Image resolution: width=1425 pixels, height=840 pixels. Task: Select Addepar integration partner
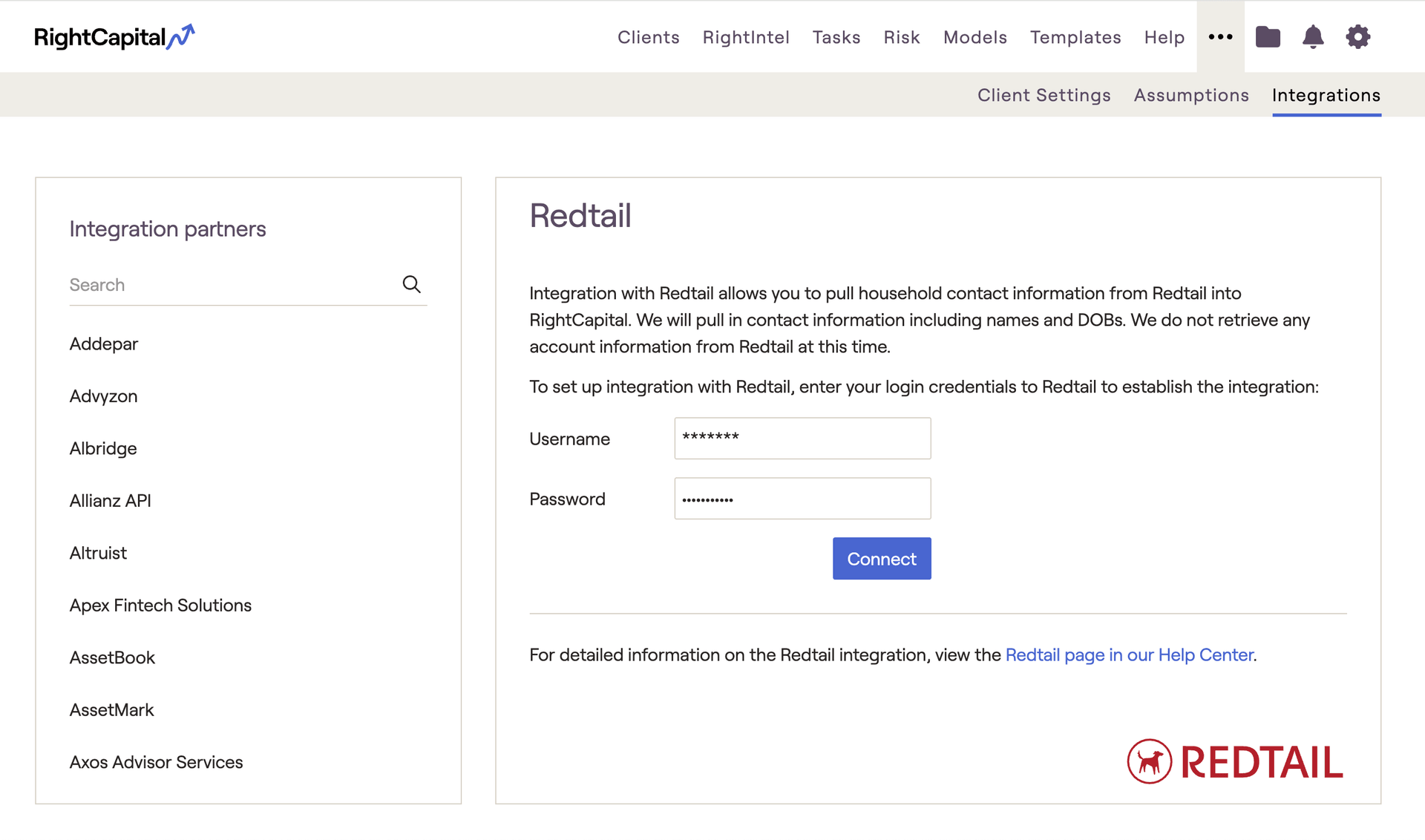(104, 344)
